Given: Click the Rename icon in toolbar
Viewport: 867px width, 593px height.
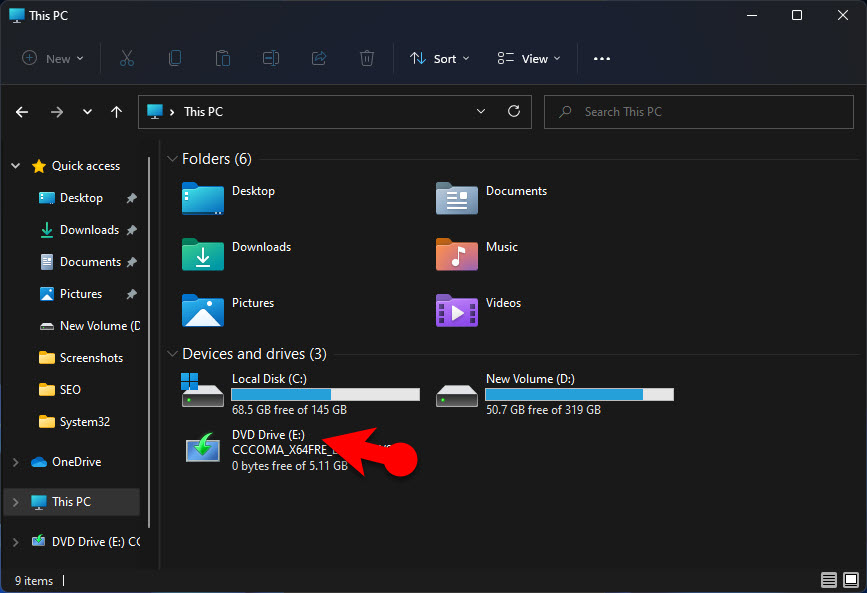Looking at the screenshot, I should [x=271, y=58].
